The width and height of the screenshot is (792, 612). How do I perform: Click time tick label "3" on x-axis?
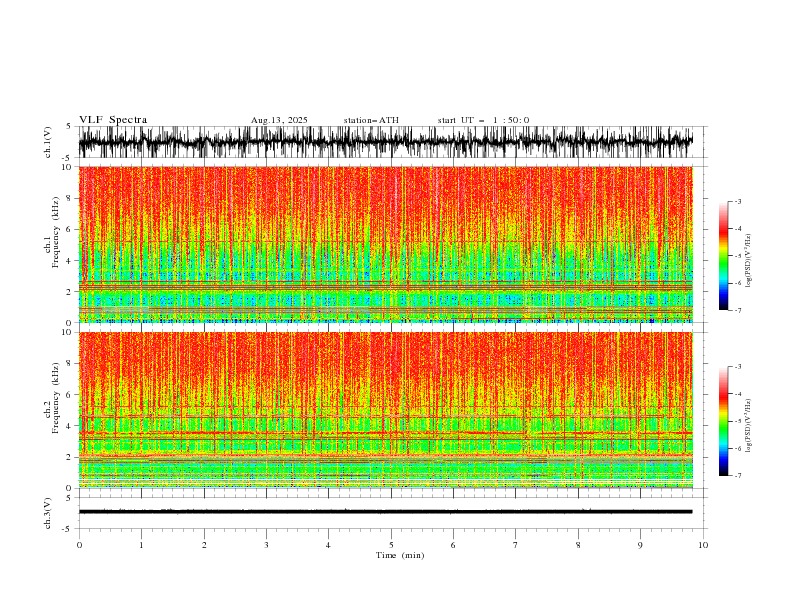266,545
